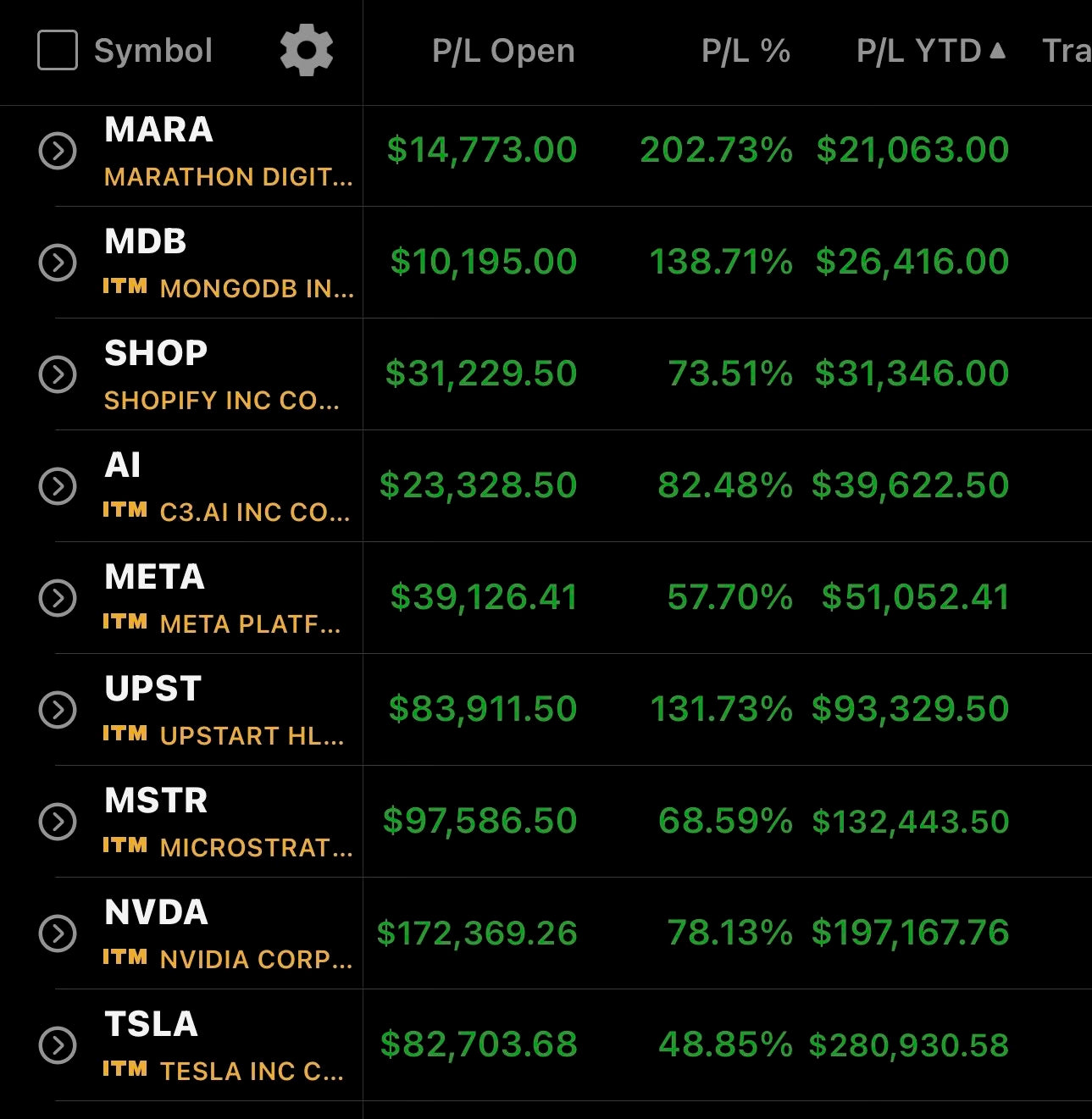Viewport: 1092px width, 1119px height.
Task: Tick the select-all checkbox beside Symbol
Action: [58, 50]
